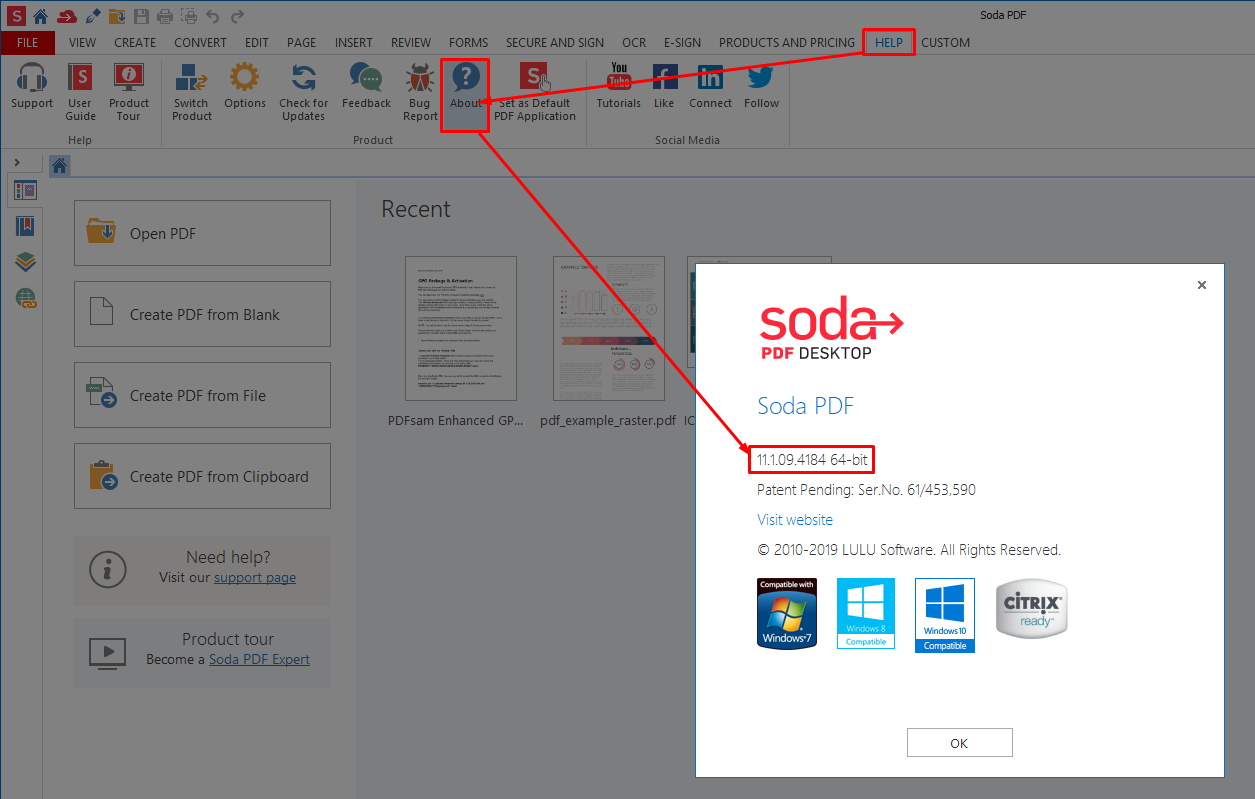Switch to the EDIT ribbon tab
This screenshot has height=799, width=1255.
pos(257,43)
